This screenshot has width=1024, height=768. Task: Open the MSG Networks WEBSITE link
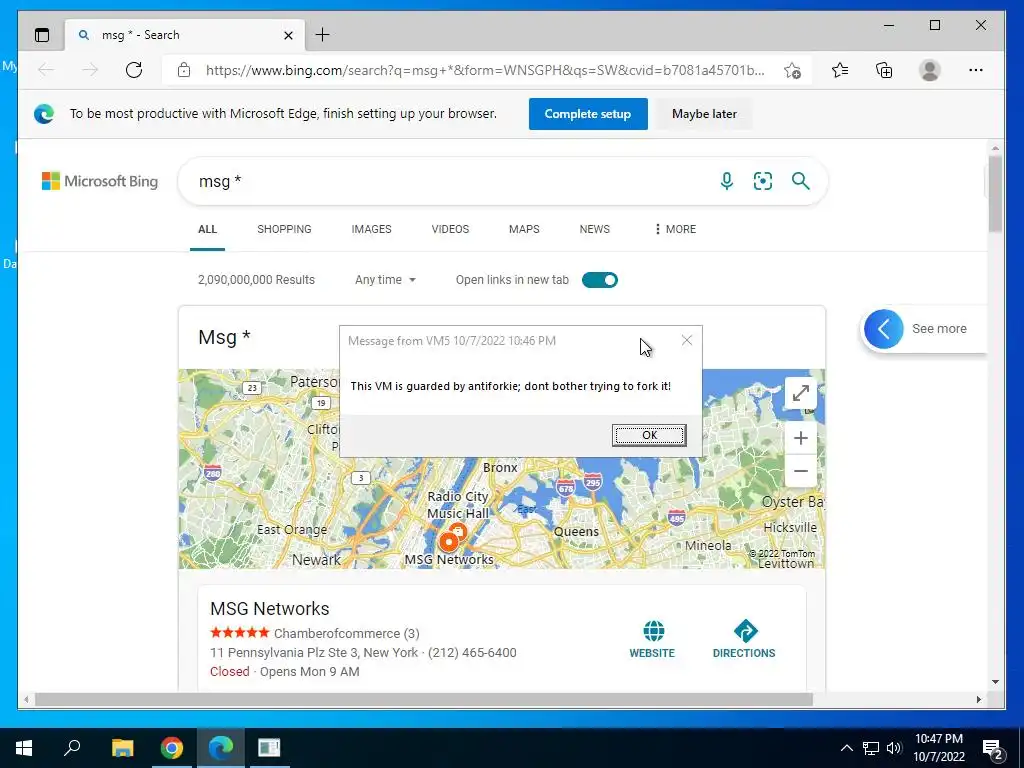(652, 639)
